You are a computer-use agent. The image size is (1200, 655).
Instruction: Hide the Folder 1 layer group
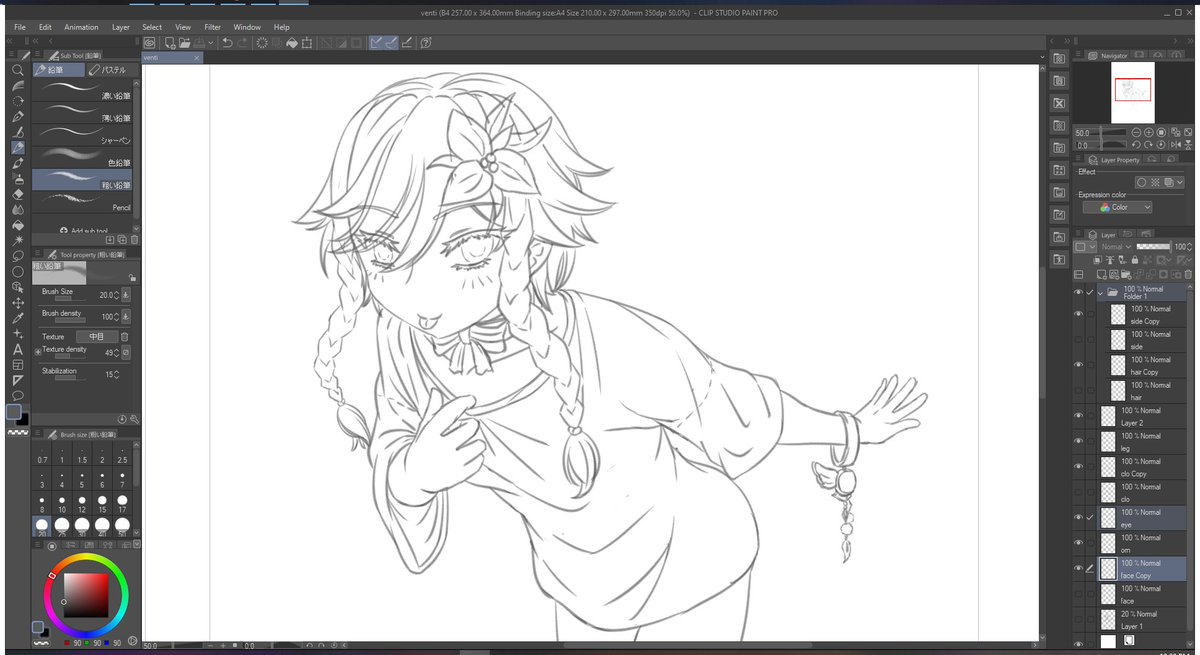(1078, 293)
